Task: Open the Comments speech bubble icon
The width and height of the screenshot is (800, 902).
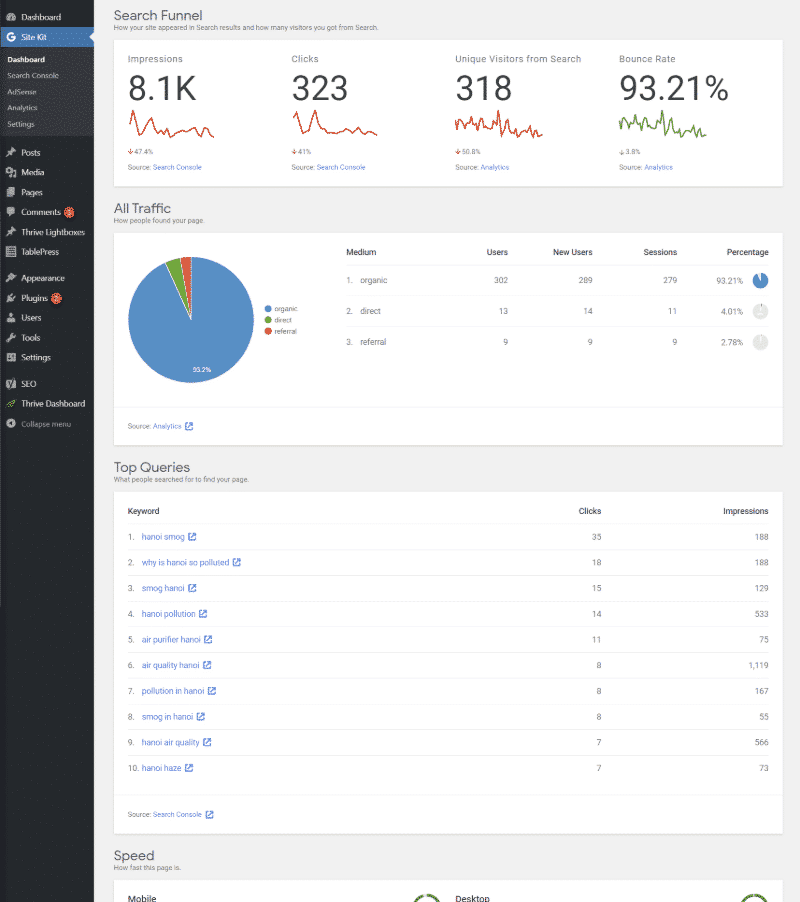Action: pyautogui.click(x=10, y=212)
